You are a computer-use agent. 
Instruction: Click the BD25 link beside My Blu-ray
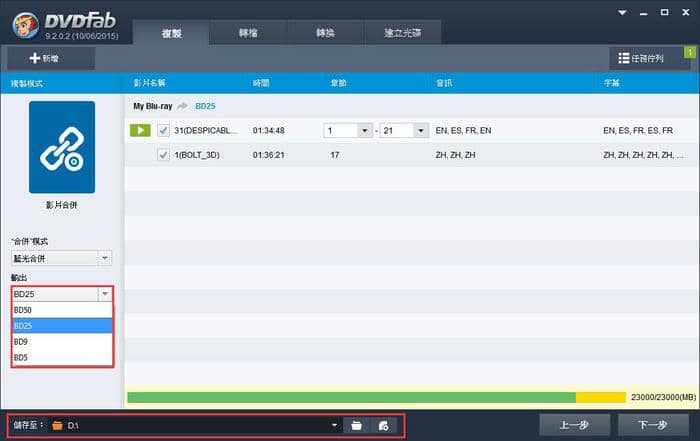(205, 106)
